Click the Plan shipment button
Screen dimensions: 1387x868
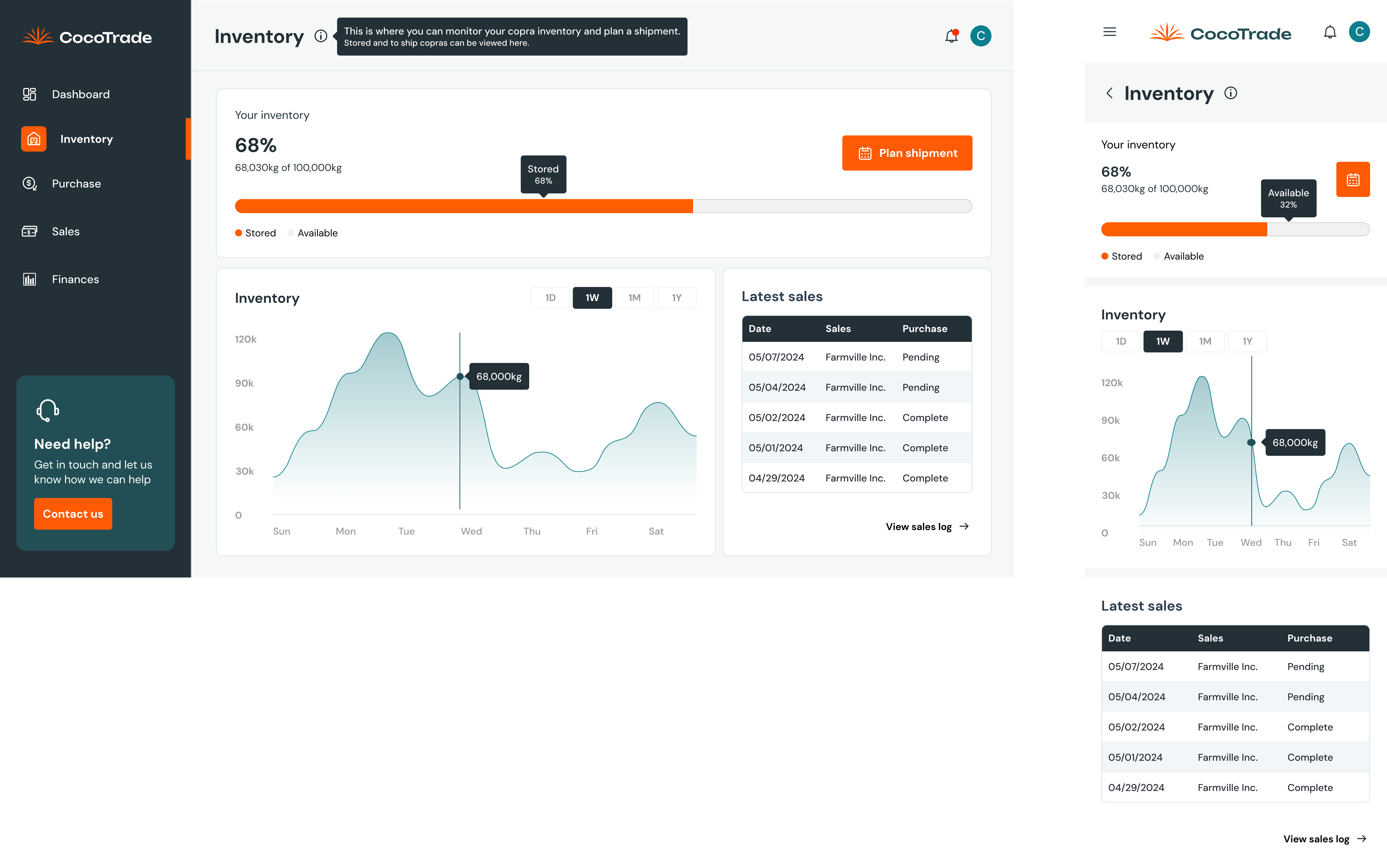coord(908,153)
